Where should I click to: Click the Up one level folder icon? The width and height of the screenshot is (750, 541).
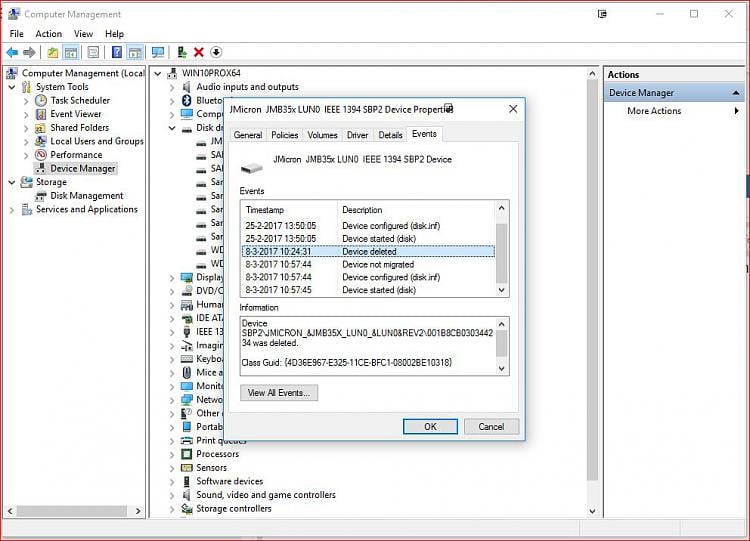pyautogui.click(x=53, y=52)
